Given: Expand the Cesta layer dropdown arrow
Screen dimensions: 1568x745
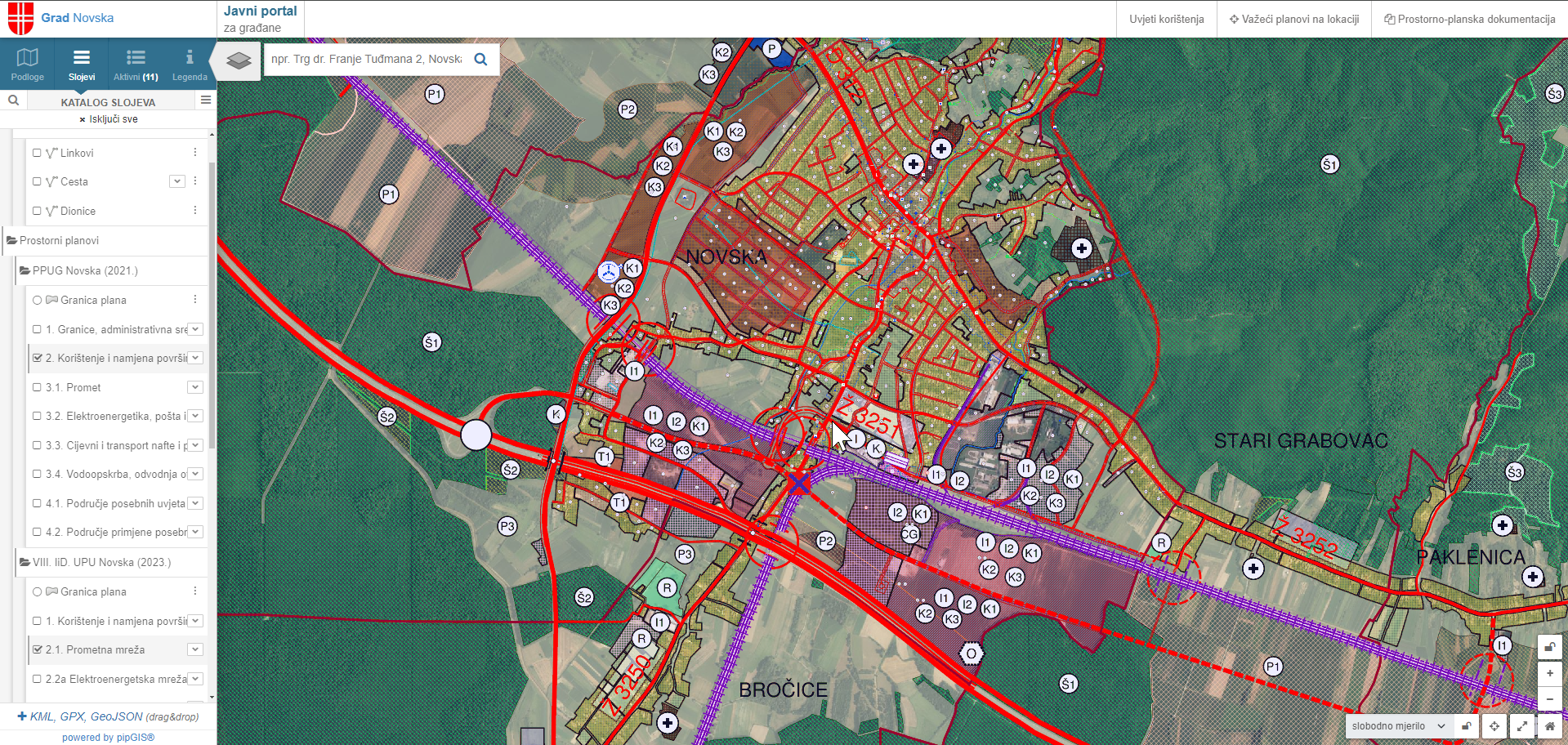Looking at the screenshot, I should [177, 181].
